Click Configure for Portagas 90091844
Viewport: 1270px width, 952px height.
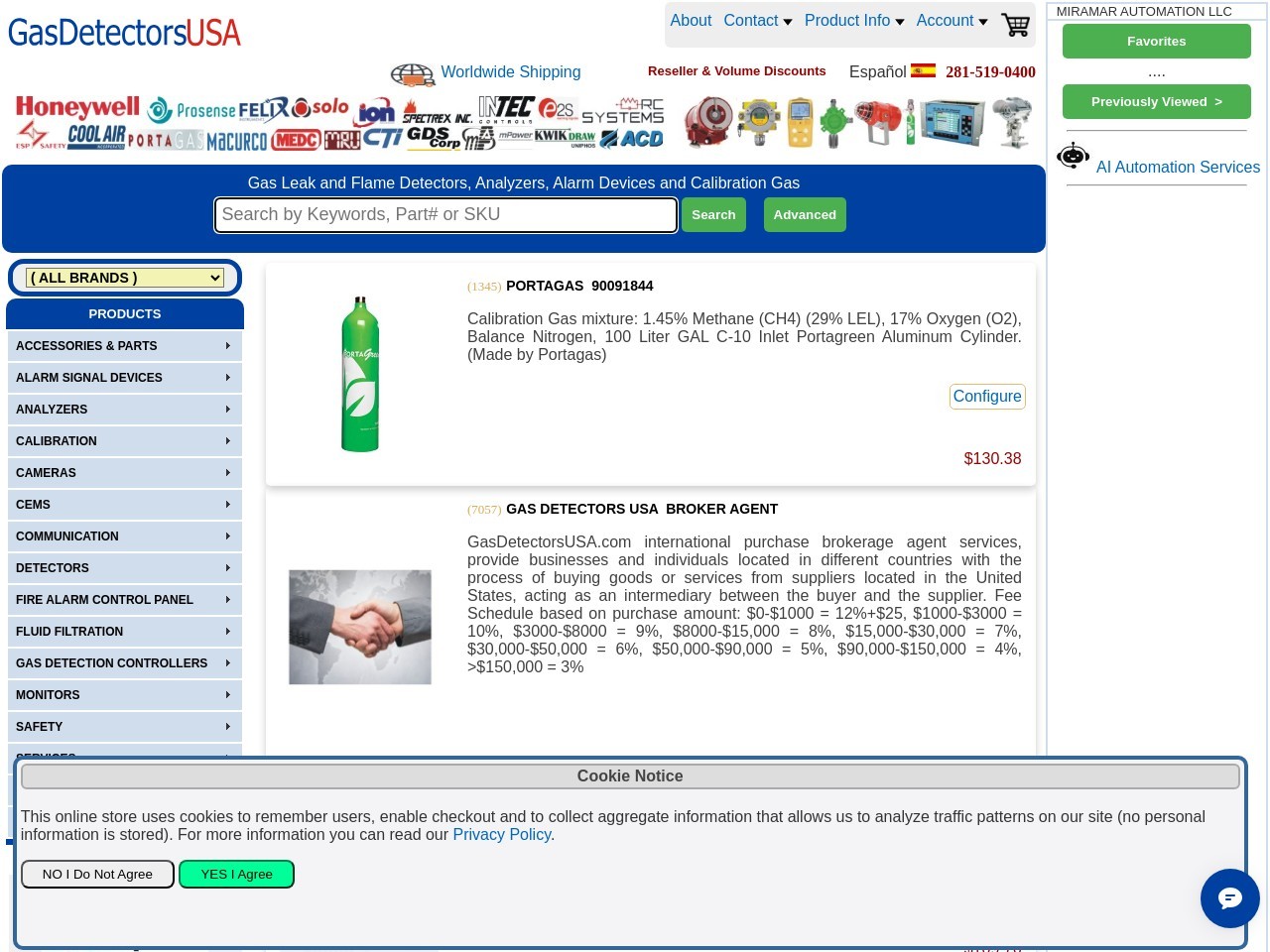tap(987, 397)
